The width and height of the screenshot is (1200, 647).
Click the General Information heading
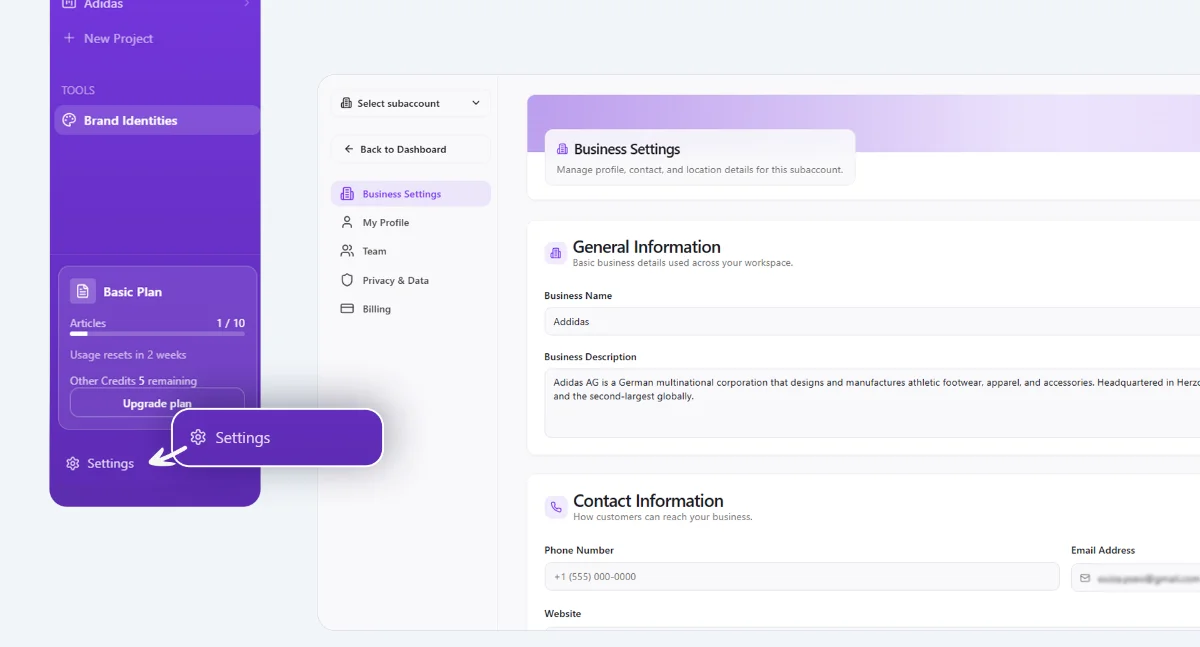tap(647, 247)
